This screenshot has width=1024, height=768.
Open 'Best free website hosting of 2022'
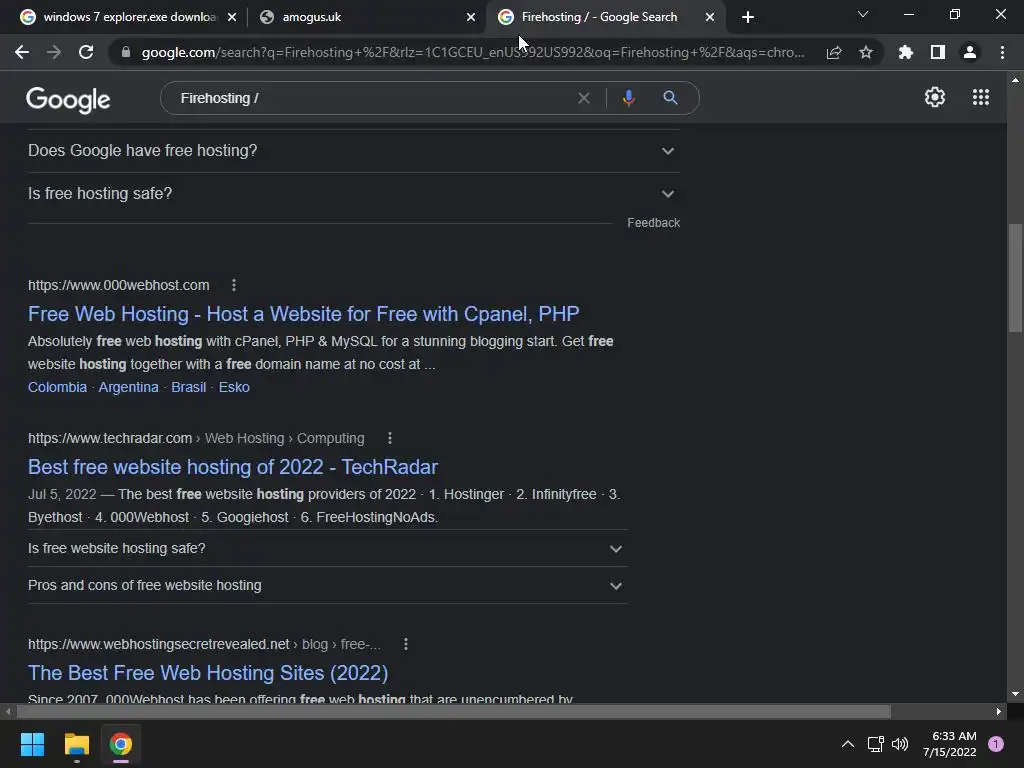[233, 467]
